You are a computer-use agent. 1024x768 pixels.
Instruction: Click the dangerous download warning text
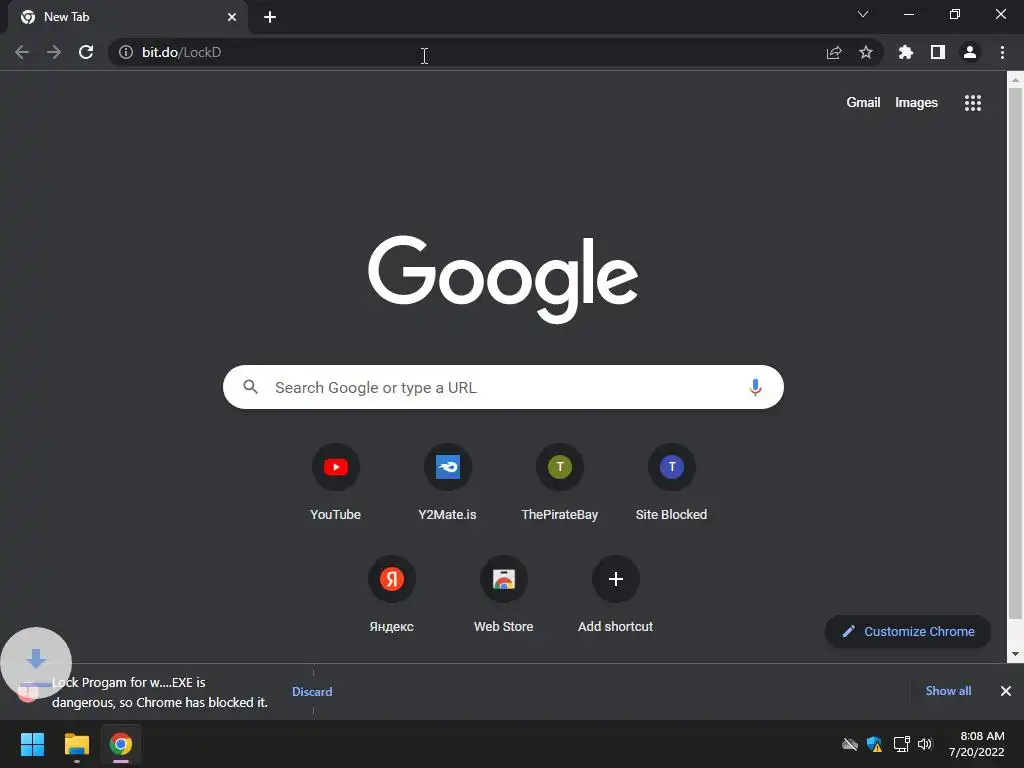point(160,692)
